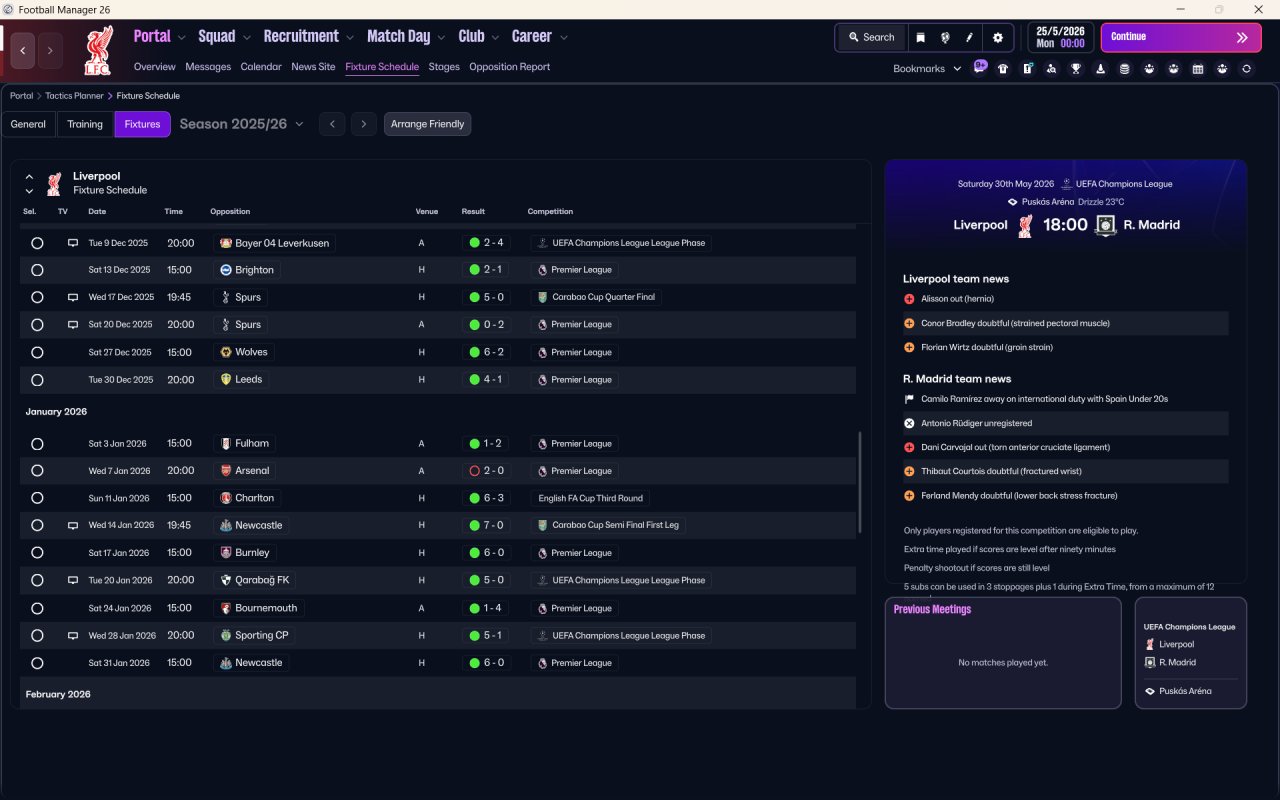Expand the Portal menu chevron
Image resolution: width=1280 pixels, height=800 pixels.
[181, 38]
